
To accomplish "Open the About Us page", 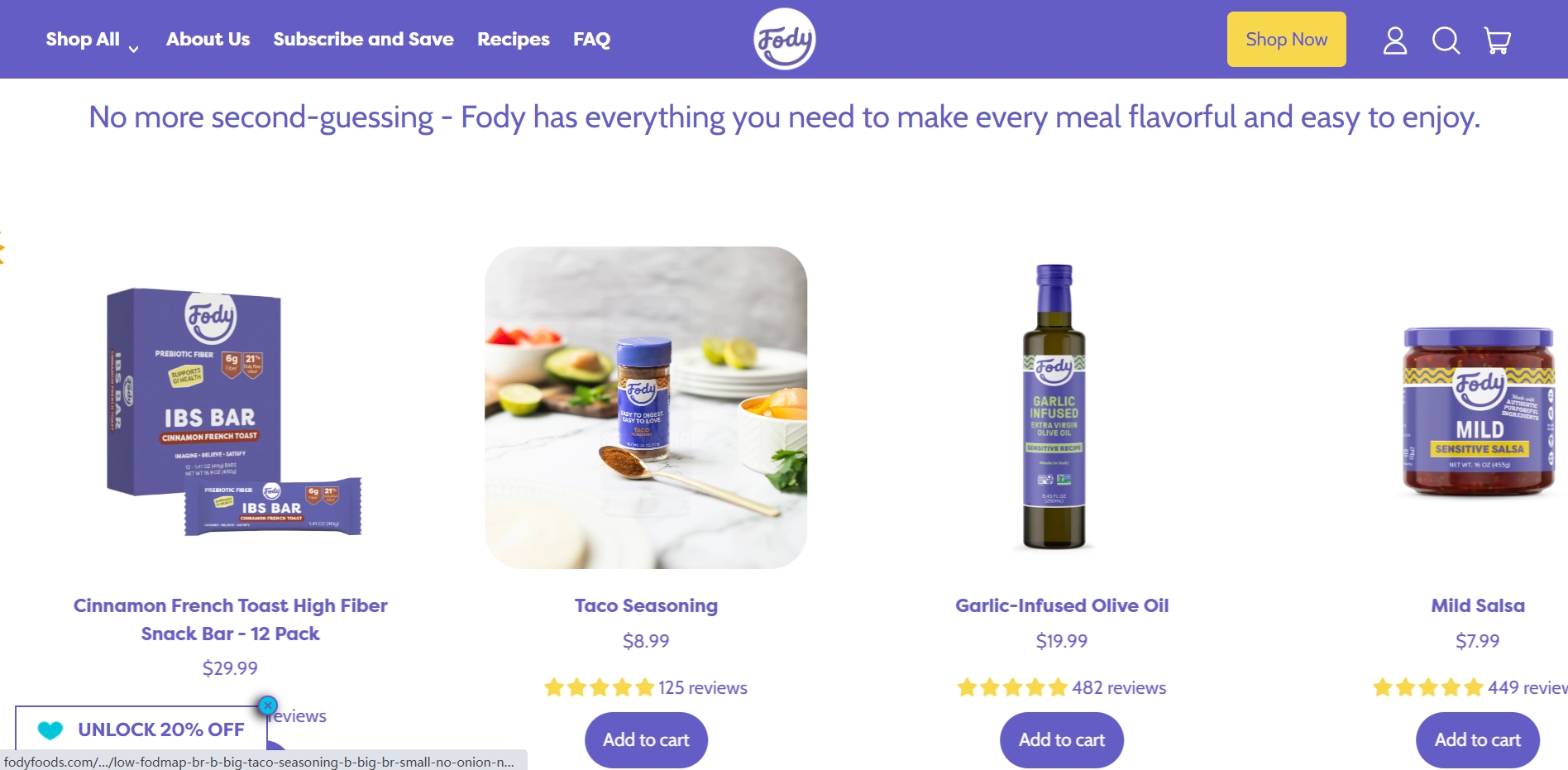I will point(208,39).
